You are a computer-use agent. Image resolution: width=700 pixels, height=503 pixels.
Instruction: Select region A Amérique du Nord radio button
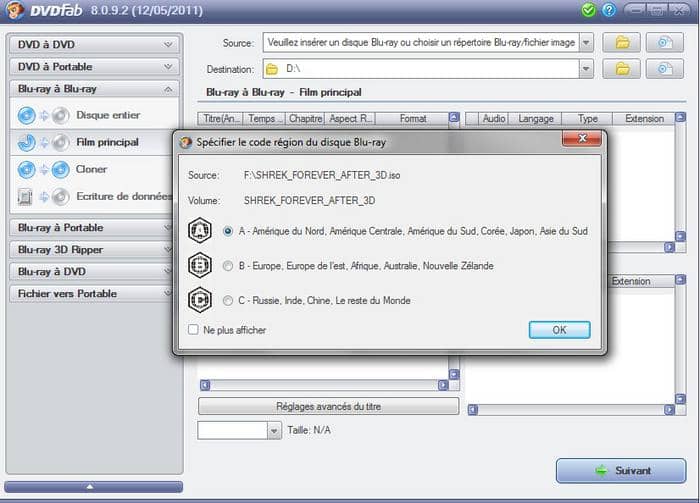point(229,231)
